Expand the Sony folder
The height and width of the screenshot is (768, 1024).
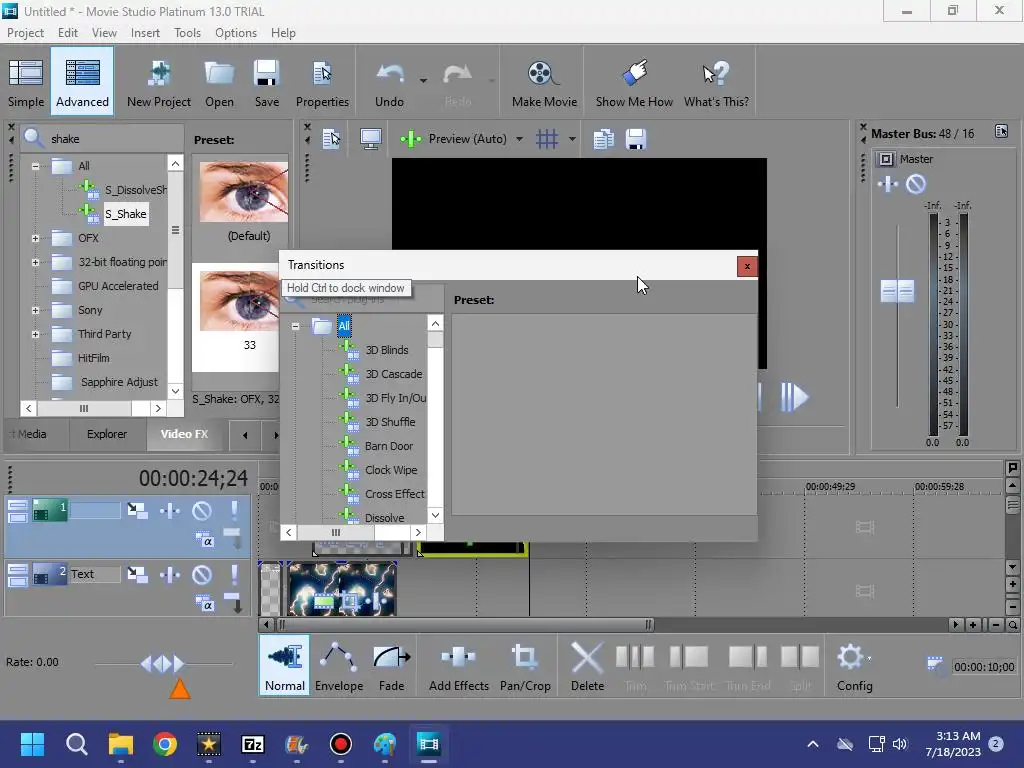point(35,311)
